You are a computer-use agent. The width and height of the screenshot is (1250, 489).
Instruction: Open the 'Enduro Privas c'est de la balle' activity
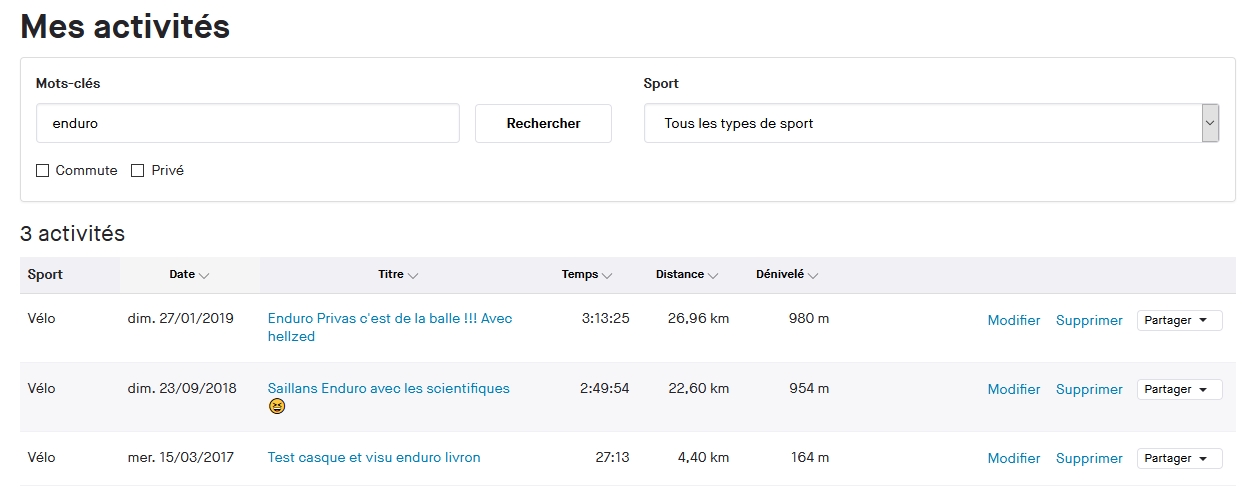pyautogui.click(x=390, y=327)
